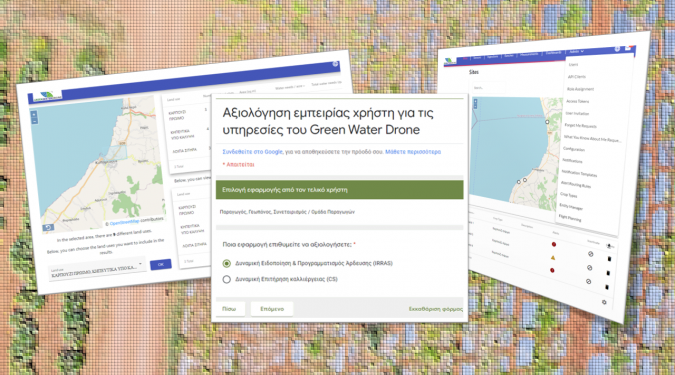The height and width of the screenshot is (375, 675).
Task: Click the deactivate icon in third Sites row
Action: pos(588,282)
